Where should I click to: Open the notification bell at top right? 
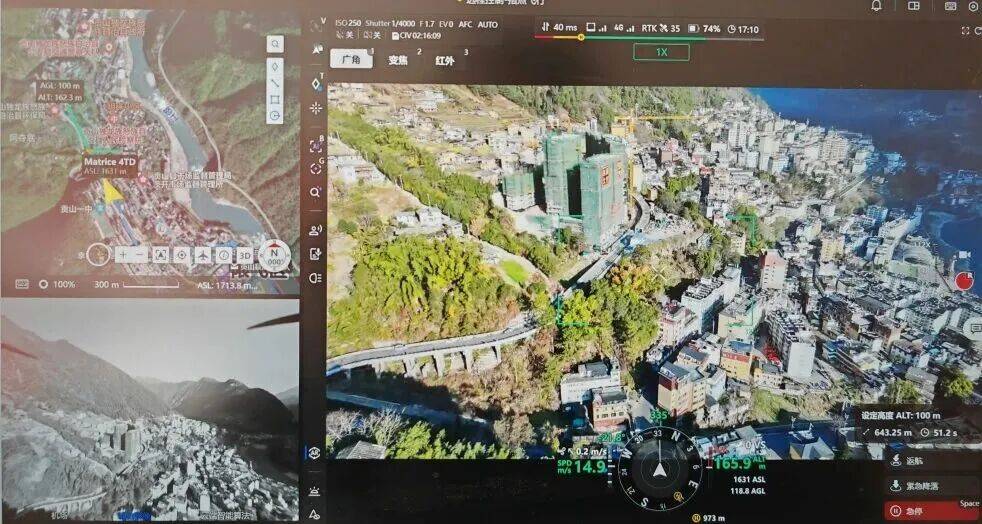(x=876, y=6)
